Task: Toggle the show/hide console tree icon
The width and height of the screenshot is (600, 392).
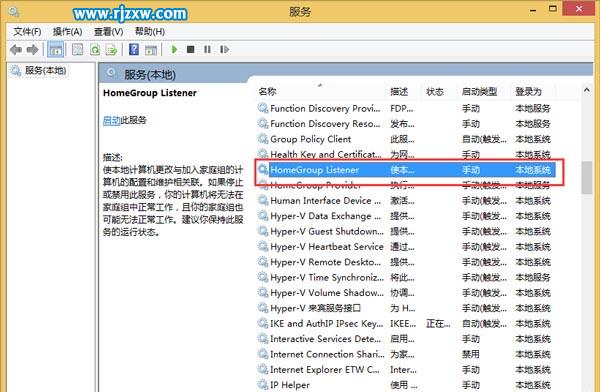Action: [55, 50]
